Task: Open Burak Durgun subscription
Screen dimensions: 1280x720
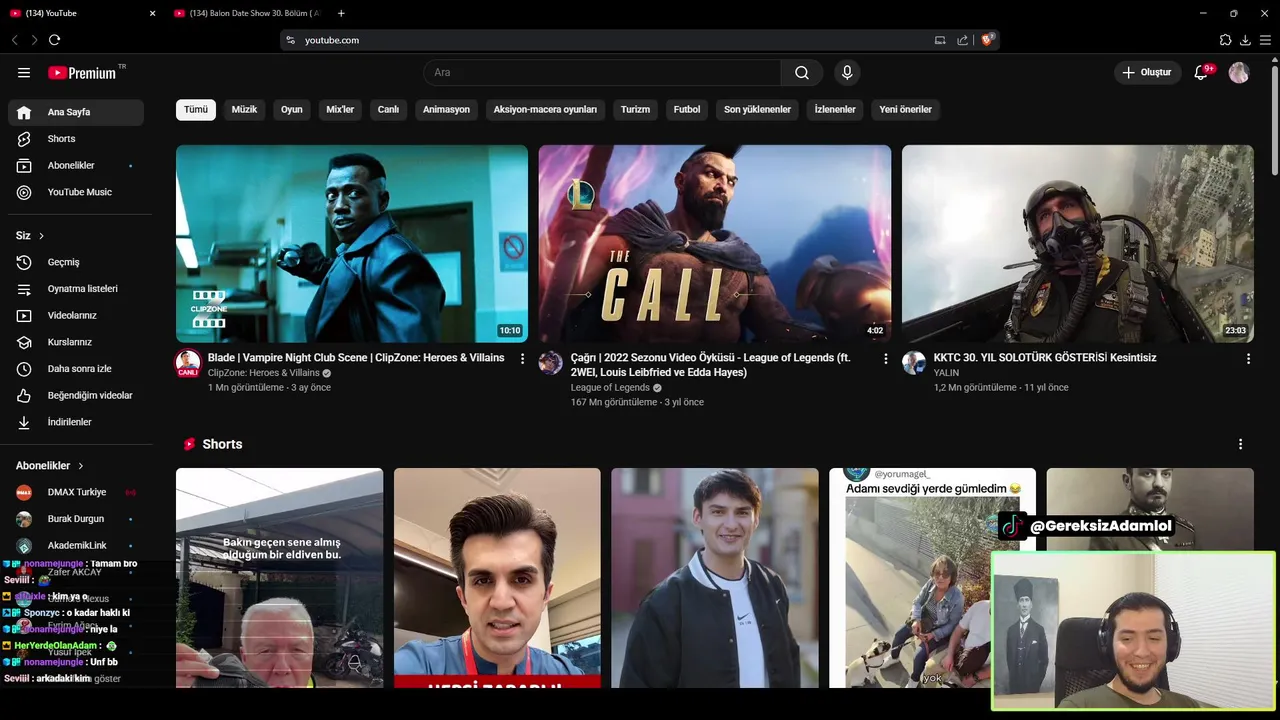Action: click(76, 519)
